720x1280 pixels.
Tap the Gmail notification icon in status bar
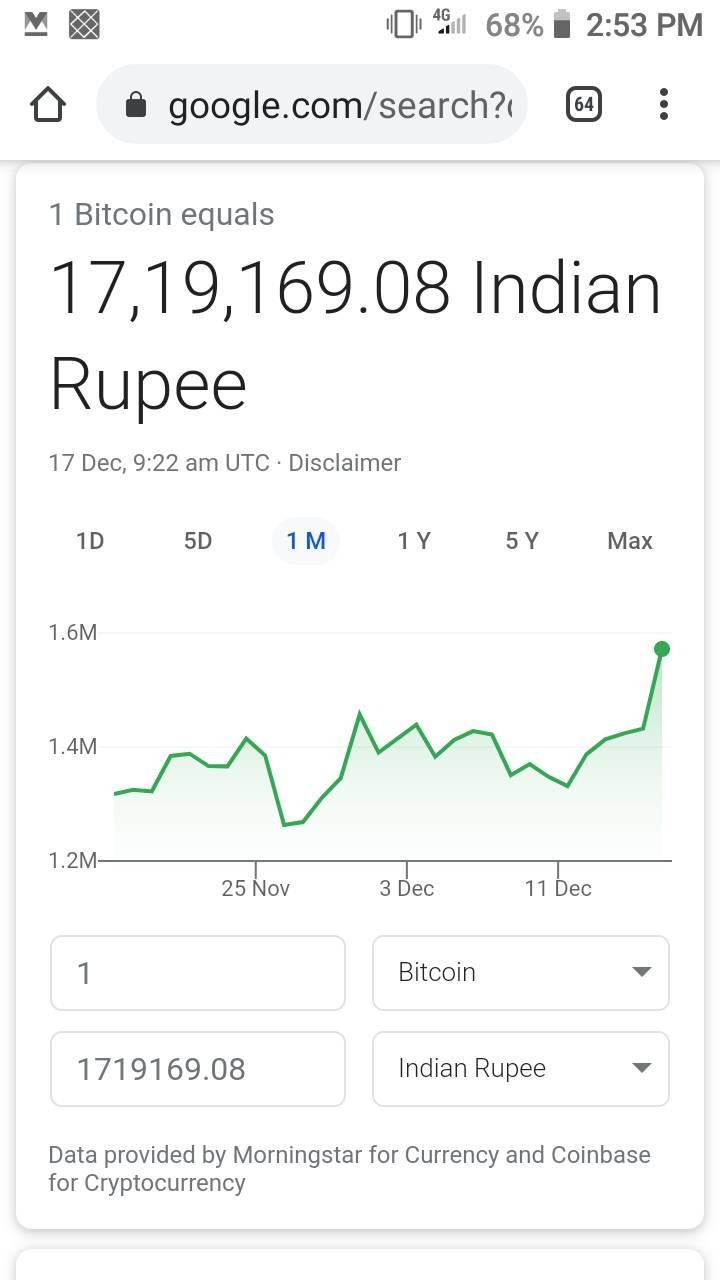pyautogui.click(x=36, y=24)
